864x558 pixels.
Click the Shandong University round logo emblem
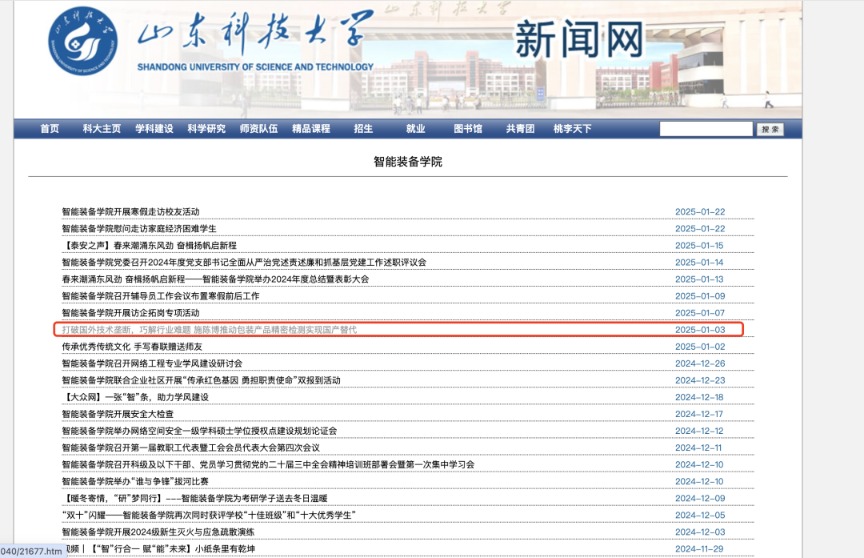[82, 40]
